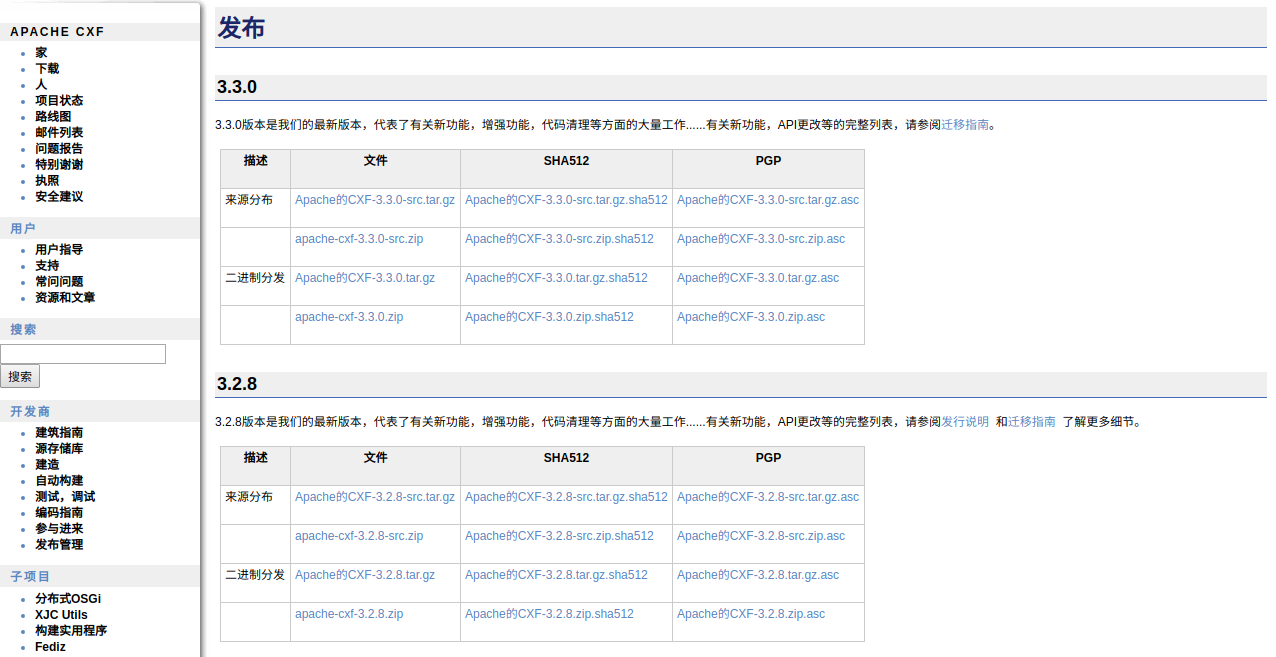Open 迁移指南 link in the 3.2.8 section
The image size is (1276, 657).
1032,422
